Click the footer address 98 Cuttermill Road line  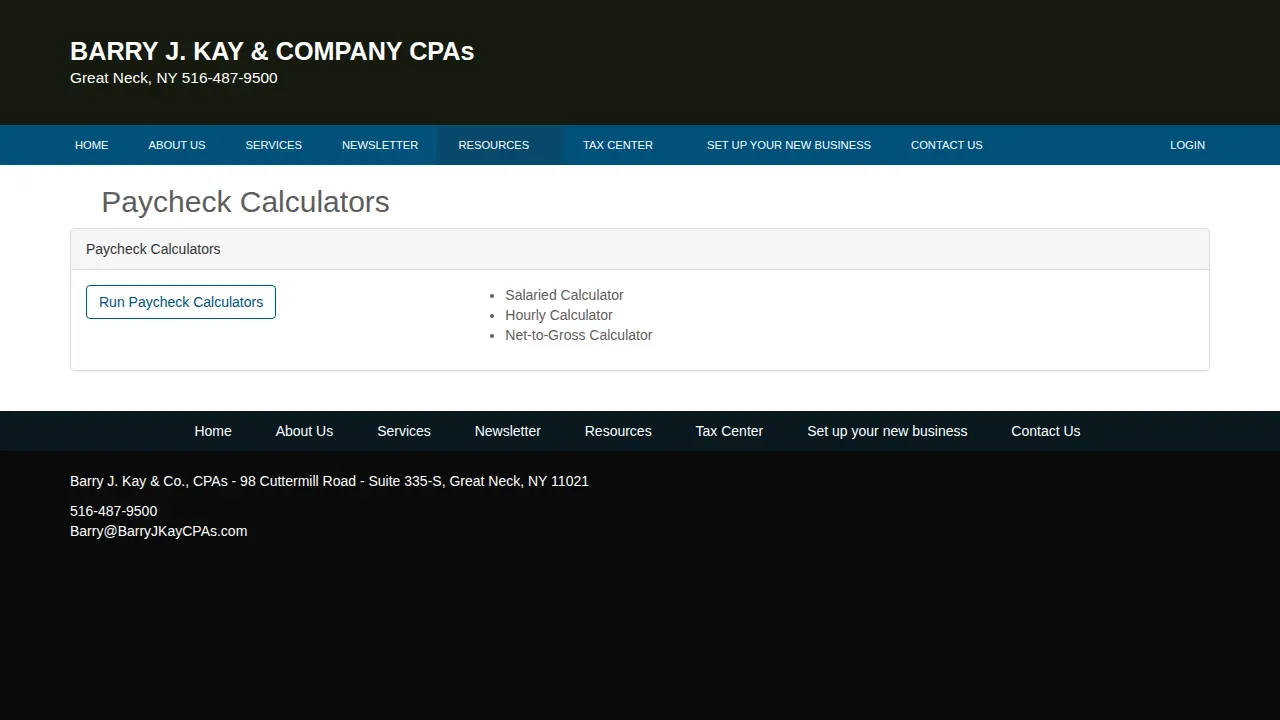tap(329, 481)
